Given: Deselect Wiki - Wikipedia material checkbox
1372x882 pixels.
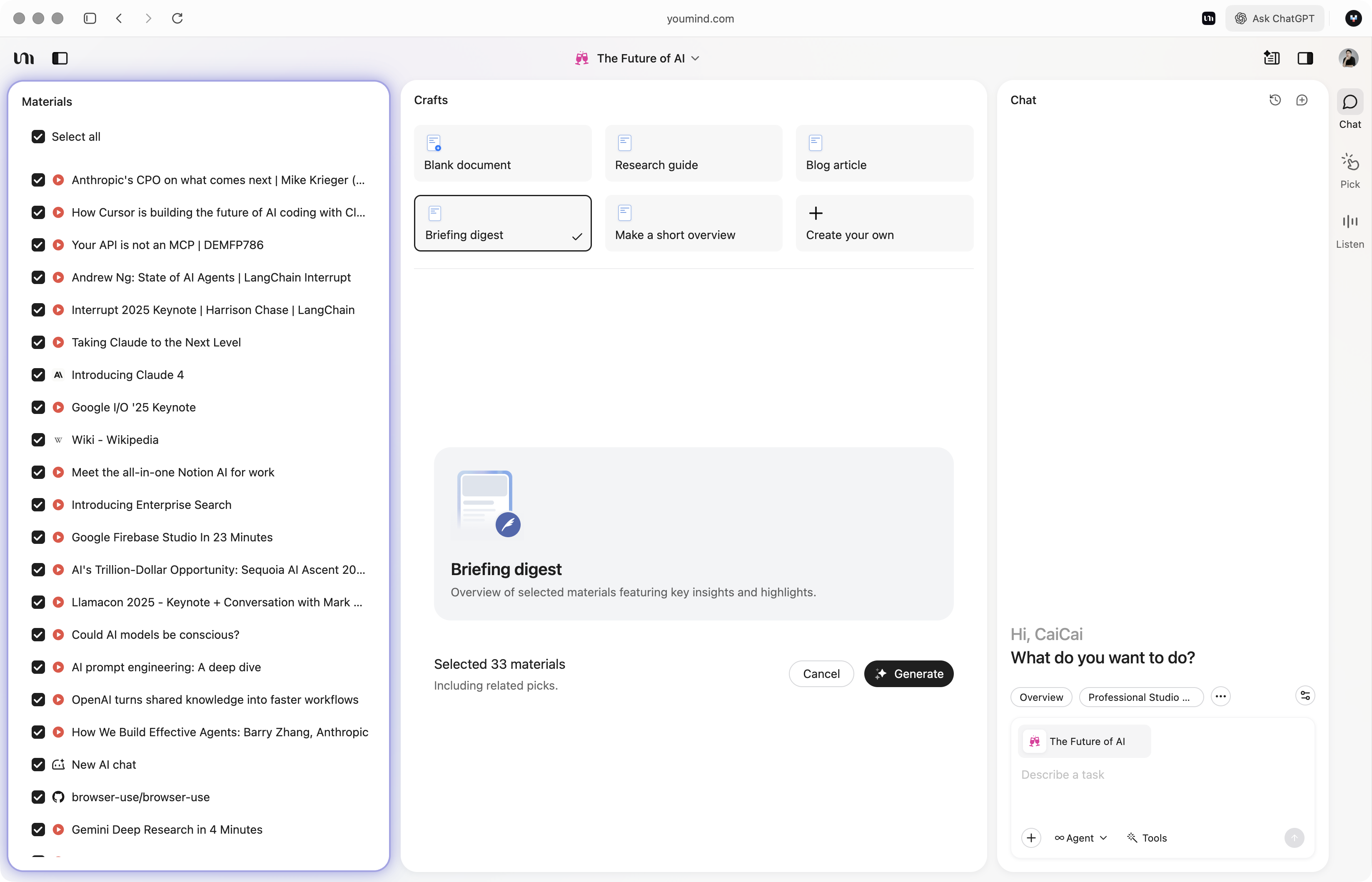Looking at the screenshot, I should coord(38,440).
